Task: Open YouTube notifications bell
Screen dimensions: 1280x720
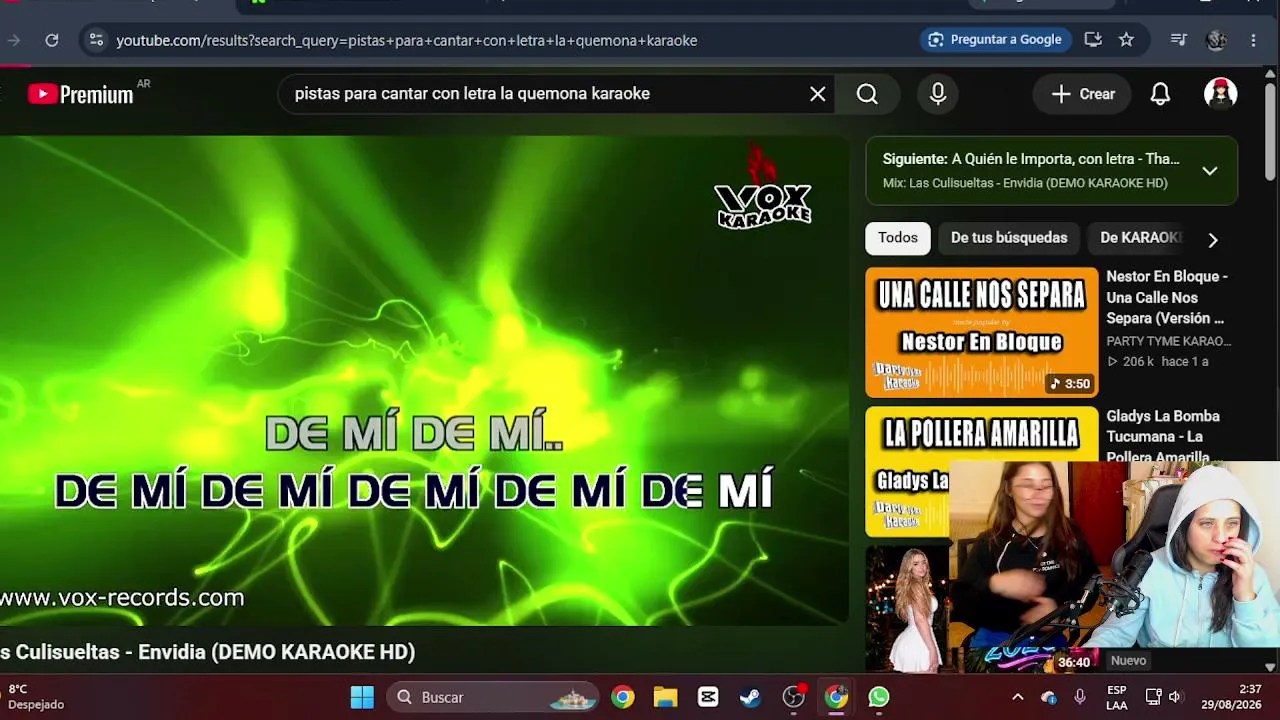Action: pos(1160,94)
